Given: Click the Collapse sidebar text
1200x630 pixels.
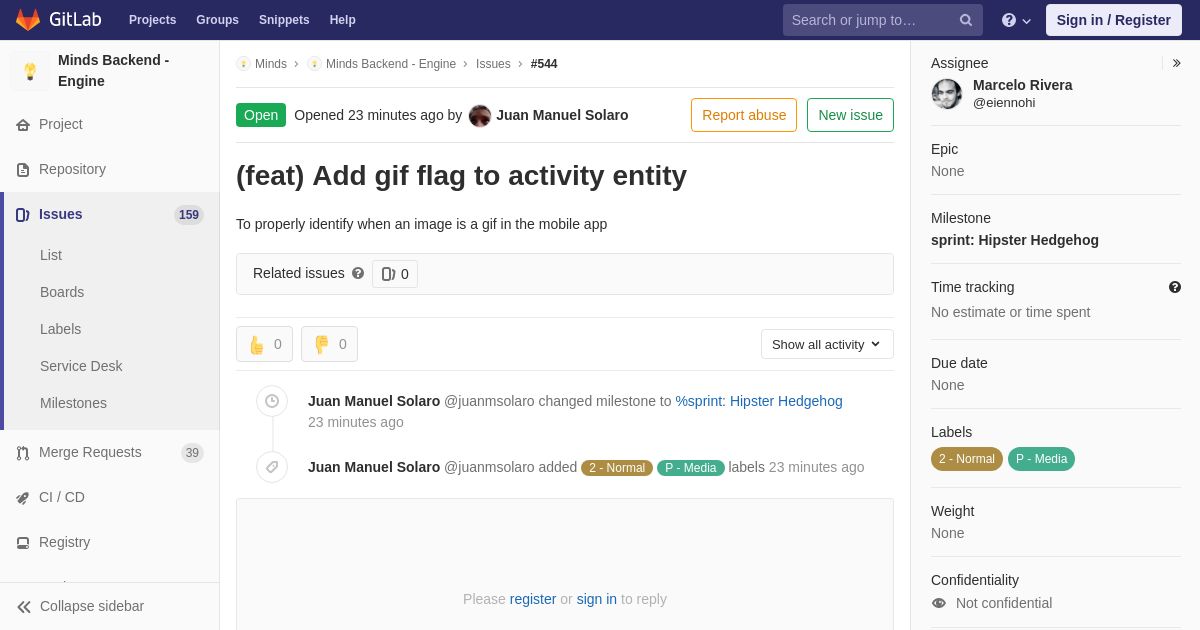Looking at the screenshot, I should (x=92, y=606).
